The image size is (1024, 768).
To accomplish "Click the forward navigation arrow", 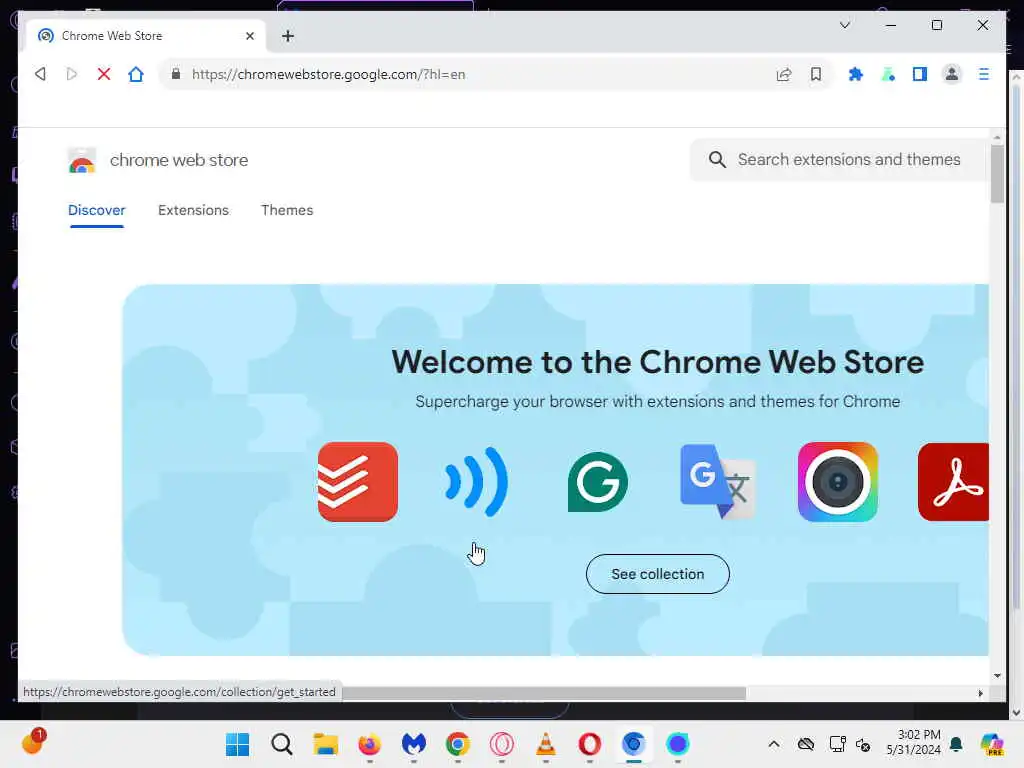I will coord(72,74).
